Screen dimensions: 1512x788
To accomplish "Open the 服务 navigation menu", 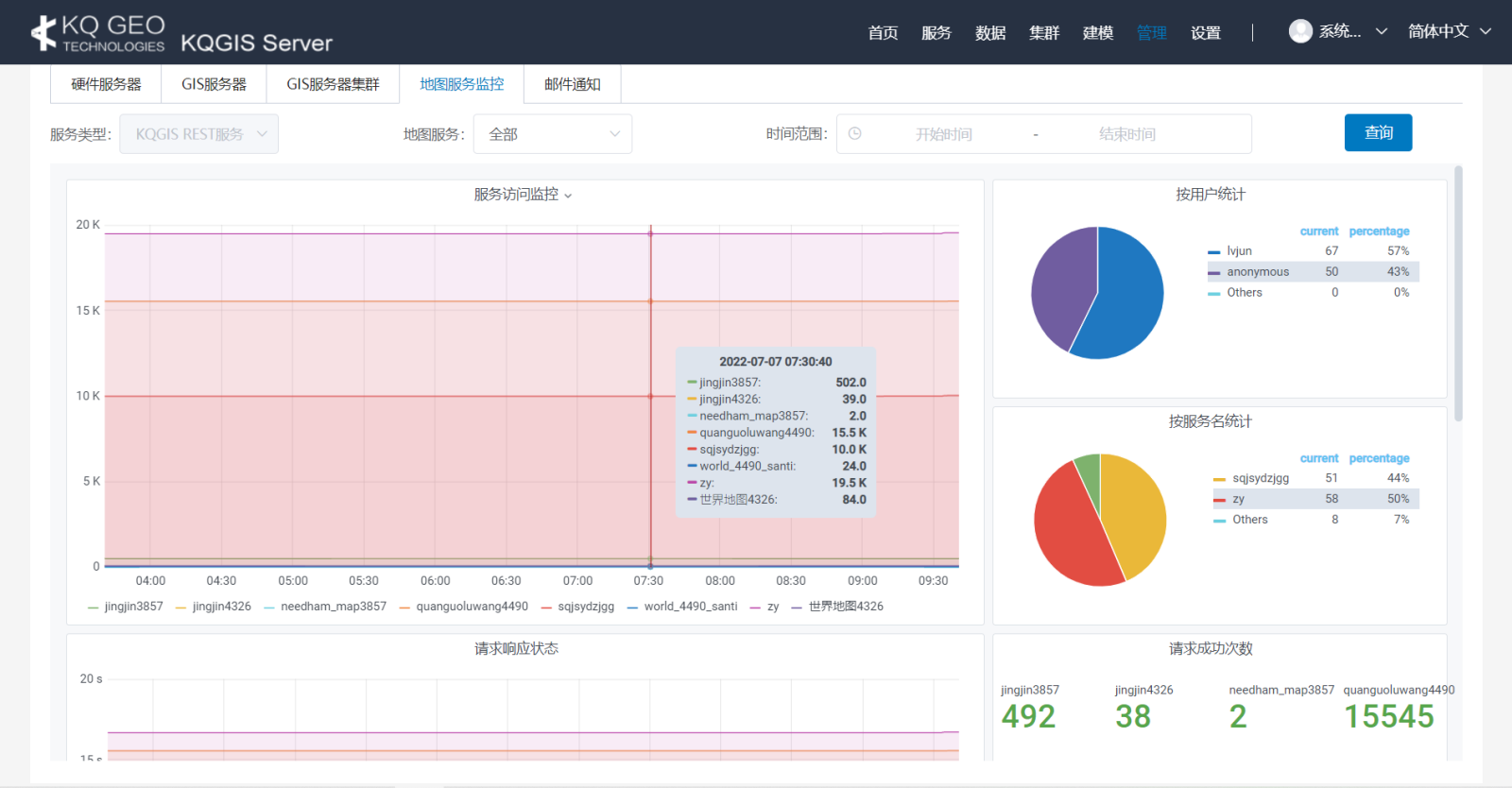I will 936,33.
